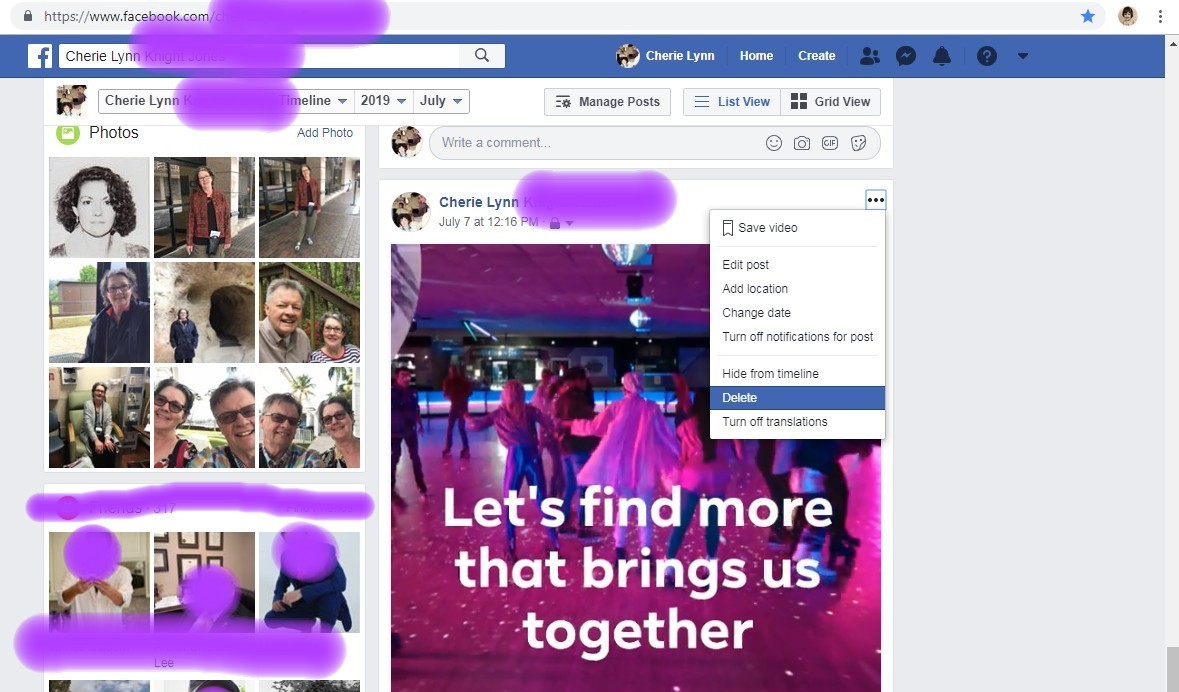Click the post privacy lock icon
The height and width of the screenshot is (692, 1179).
554,223
